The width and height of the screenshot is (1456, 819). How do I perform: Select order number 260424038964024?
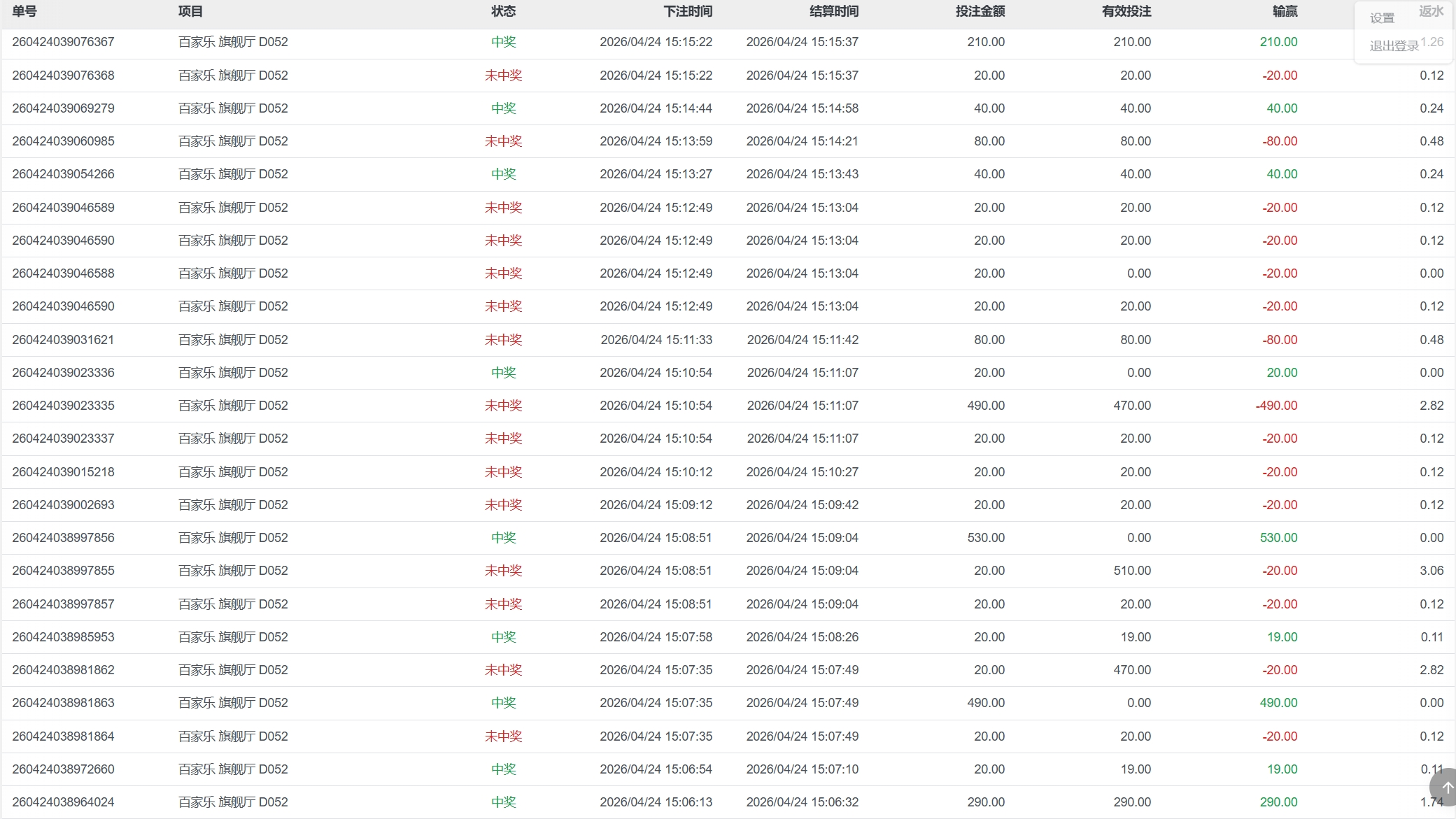(63, 802)
